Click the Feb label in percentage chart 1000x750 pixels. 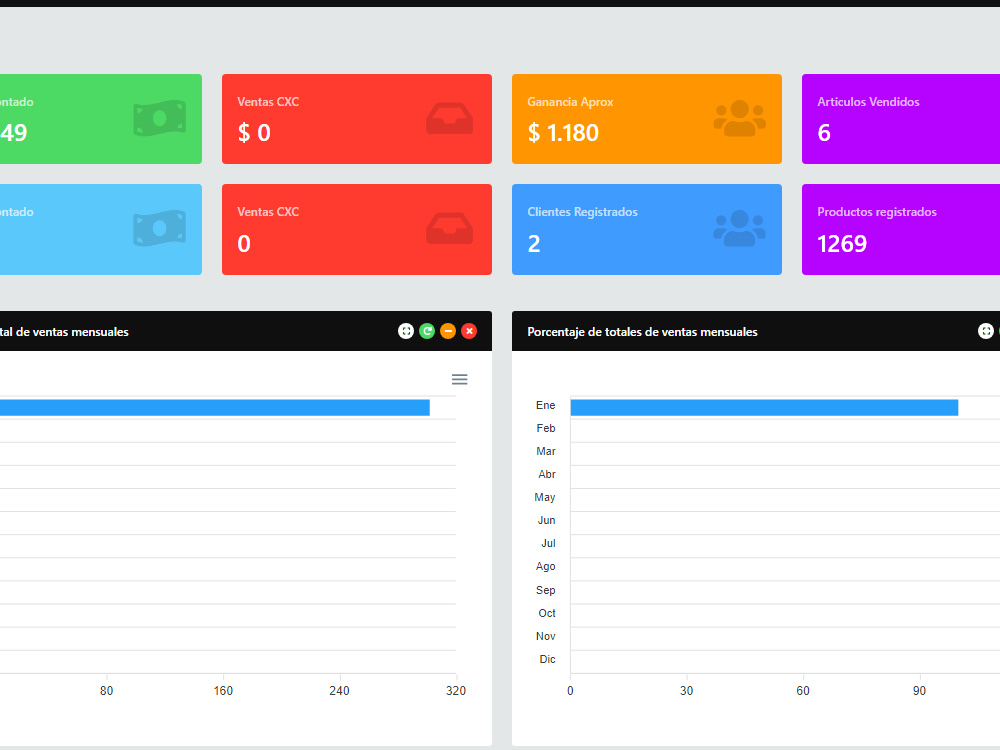546,428
